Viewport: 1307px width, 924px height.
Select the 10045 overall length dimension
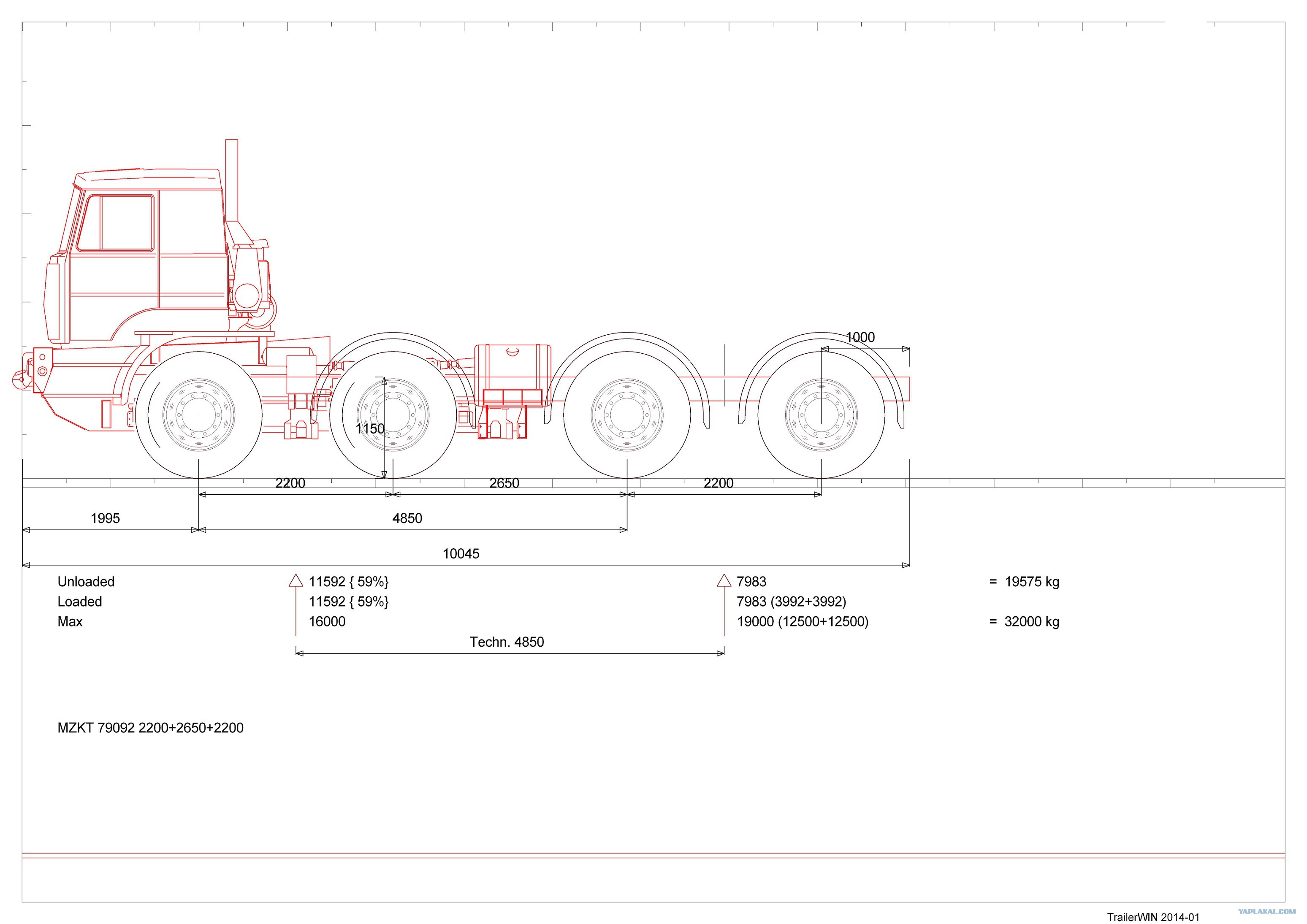click(461, 553)
